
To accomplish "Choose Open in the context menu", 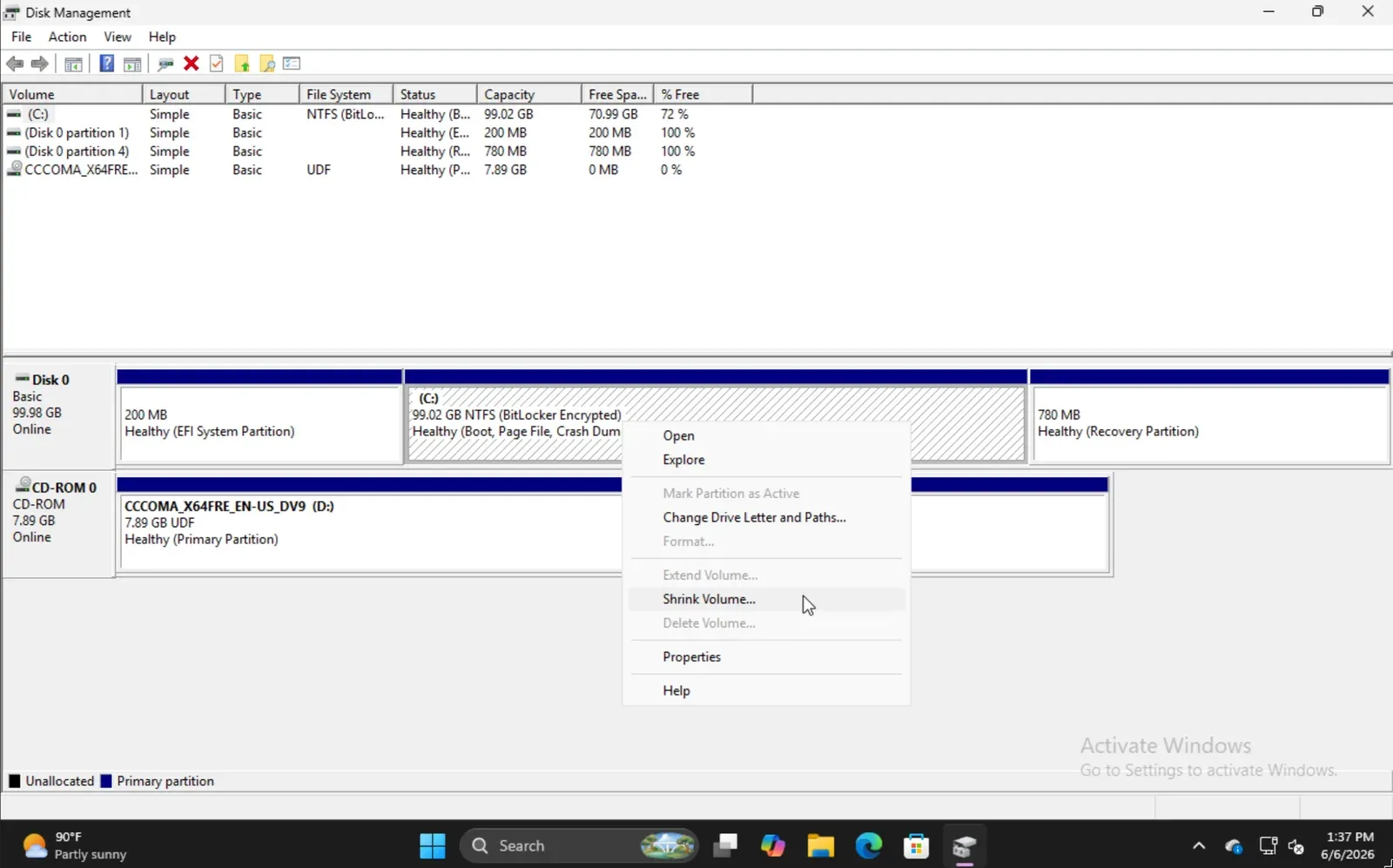I will [x=766, y=435].
